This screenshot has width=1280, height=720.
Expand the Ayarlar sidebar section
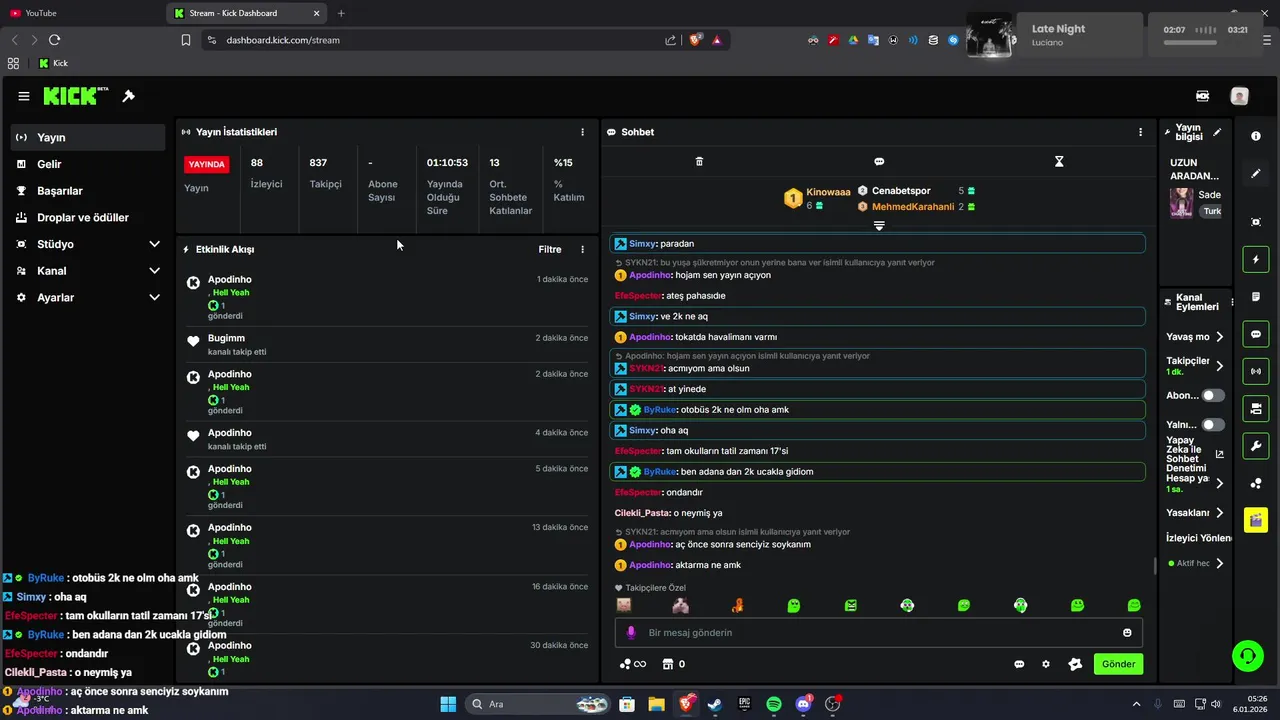click(x=88, y=297)
